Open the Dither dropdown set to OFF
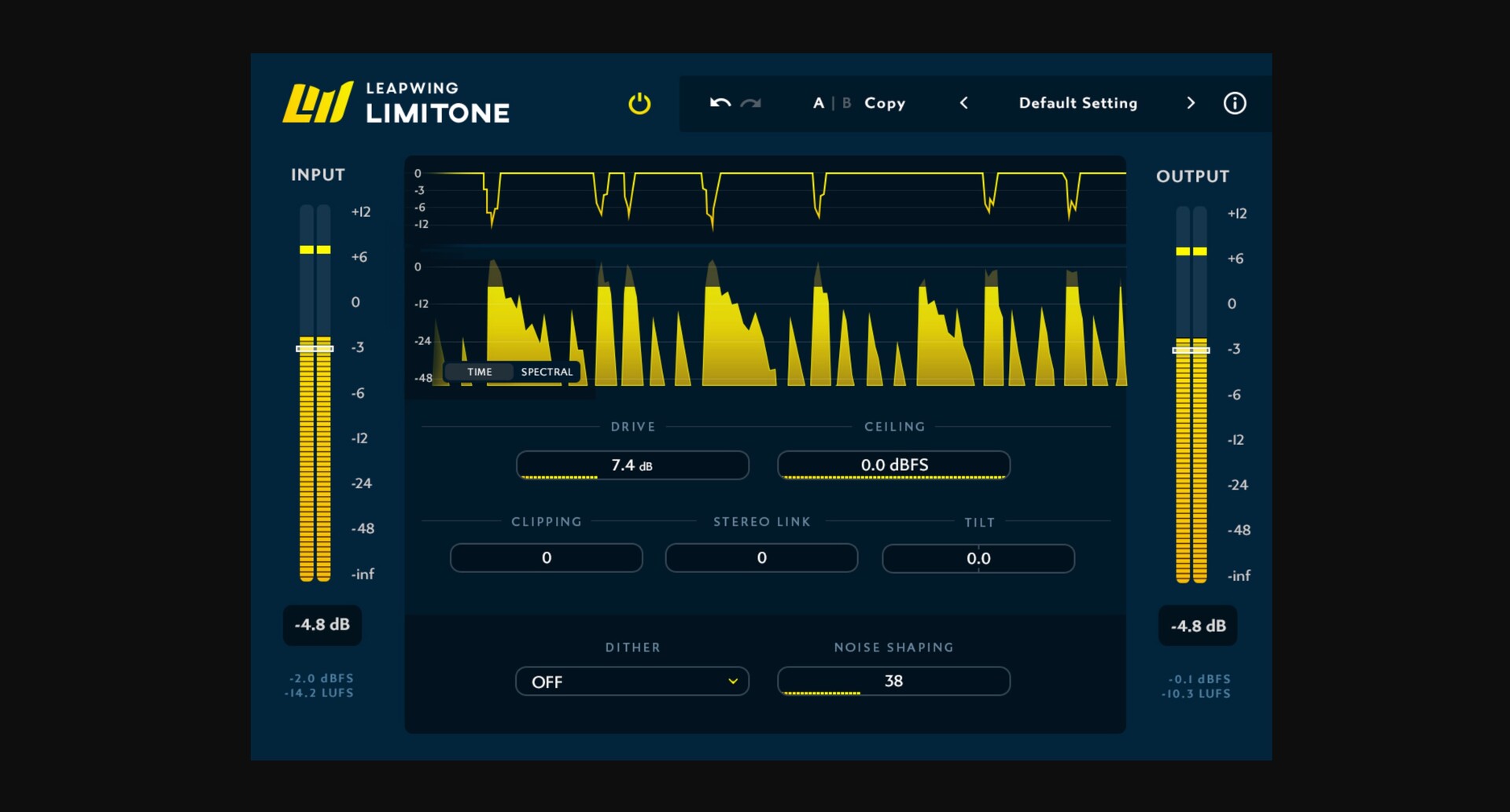The height and width of the screenshot is (812, 1510). 632,682
